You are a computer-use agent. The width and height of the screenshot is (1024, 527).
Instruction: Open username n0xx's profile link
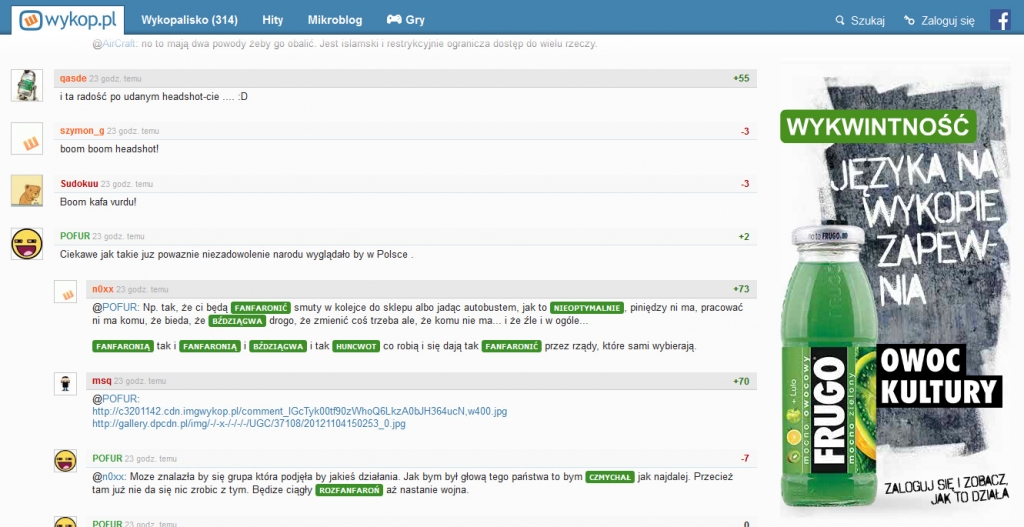tap(102, 289)
